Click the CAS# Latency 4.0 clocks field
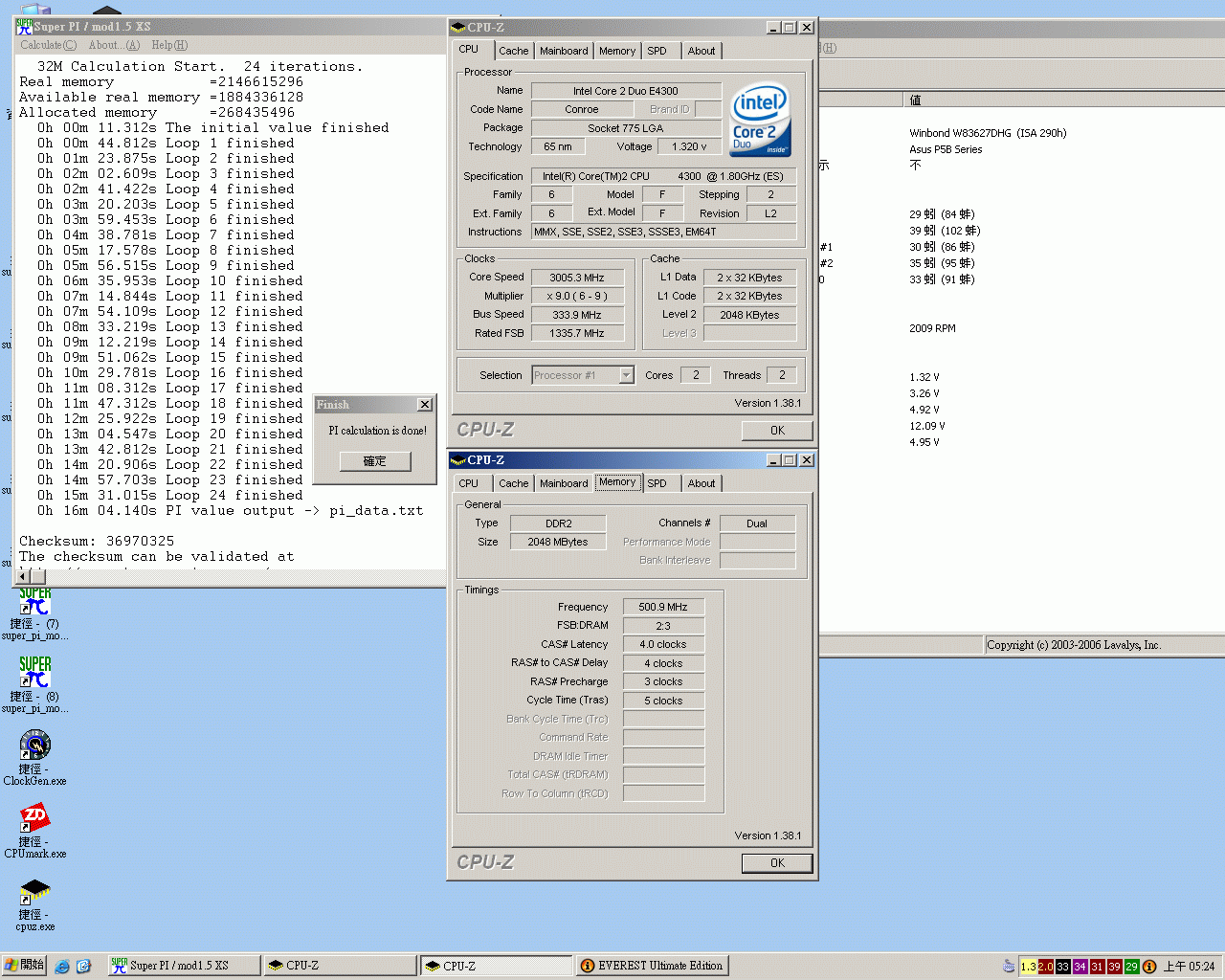 click(663, 644)
